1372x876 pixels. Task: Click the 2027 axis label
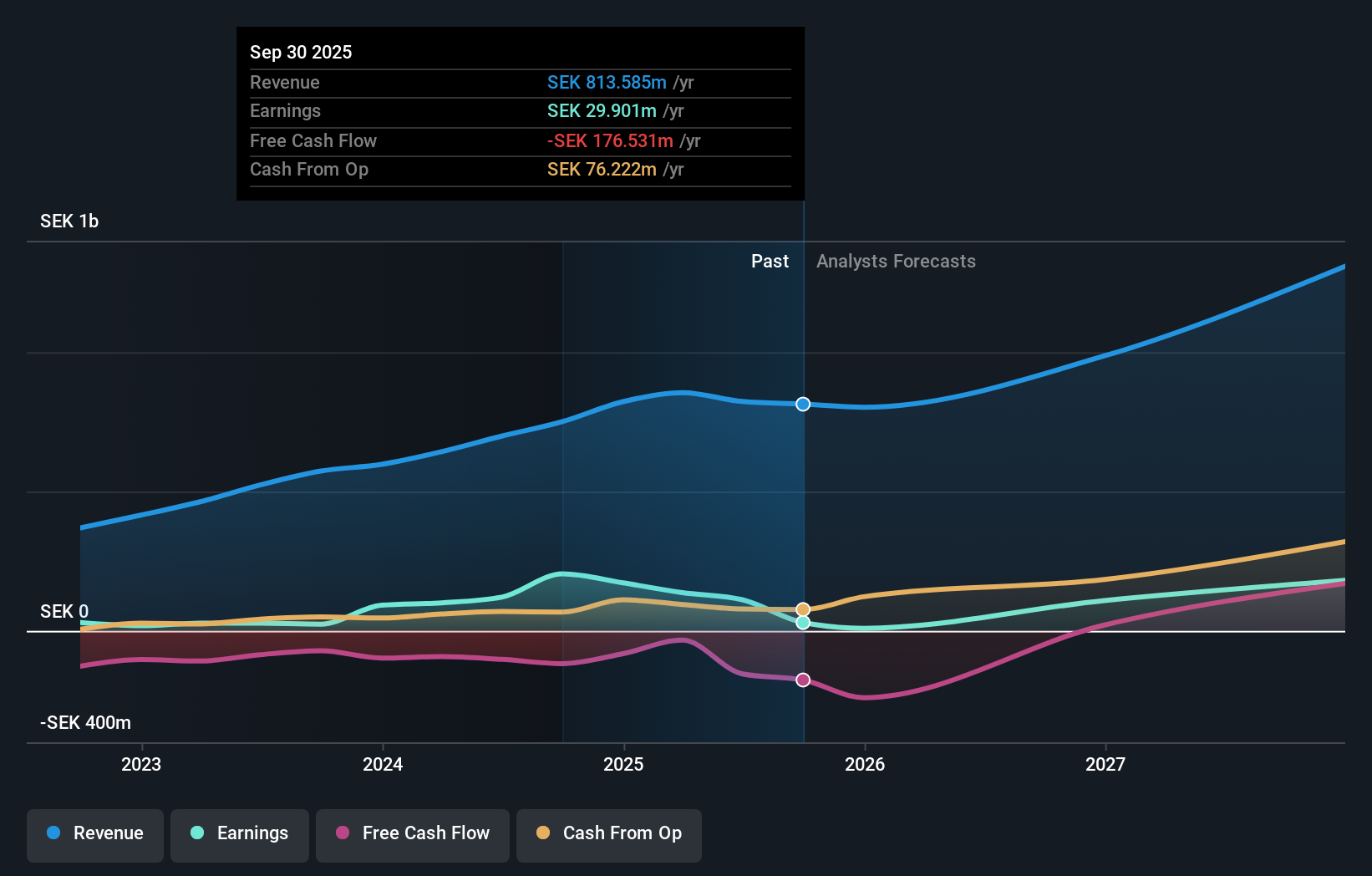1106,764
